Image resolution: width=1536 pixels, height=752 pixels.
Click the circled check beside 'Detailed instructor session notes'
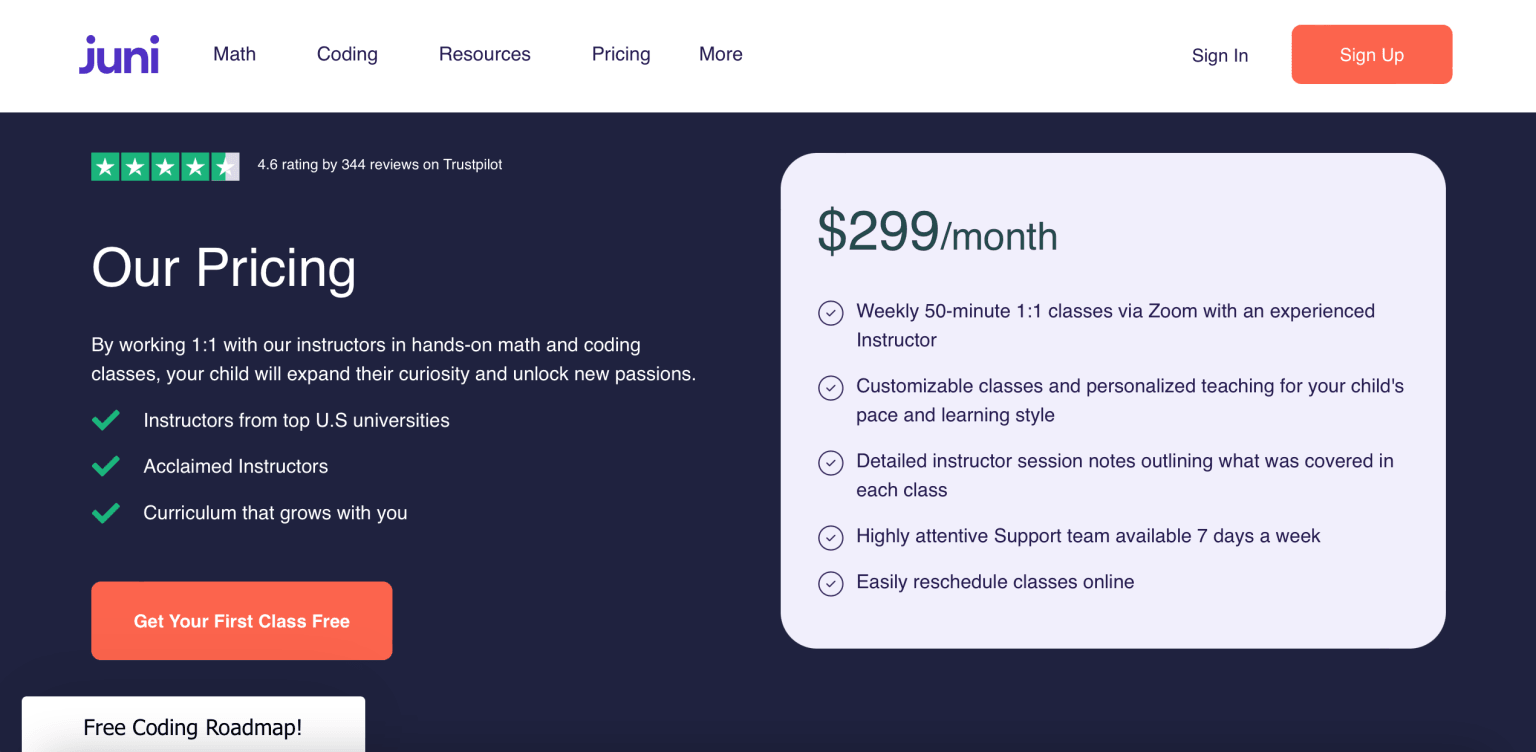(831, 463)
